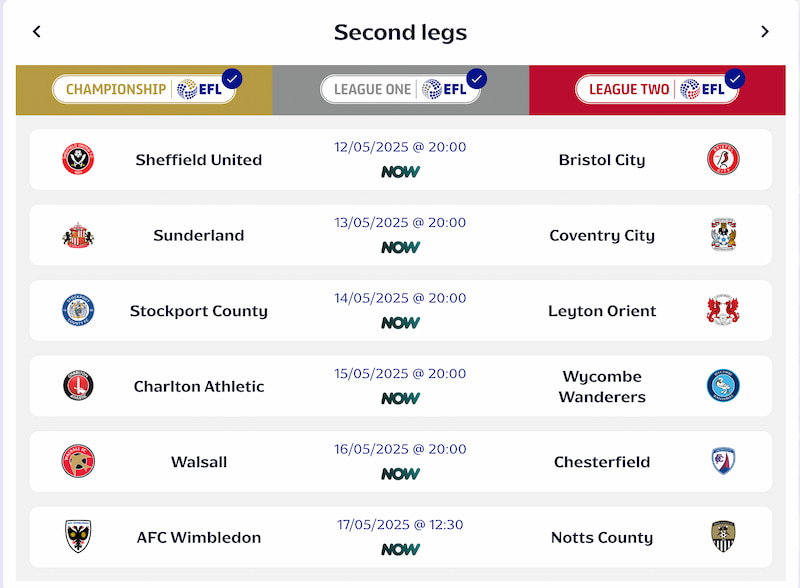Go to previous legs with left chevron
Viewport: 800px width, 588px height.
(37, 32)
